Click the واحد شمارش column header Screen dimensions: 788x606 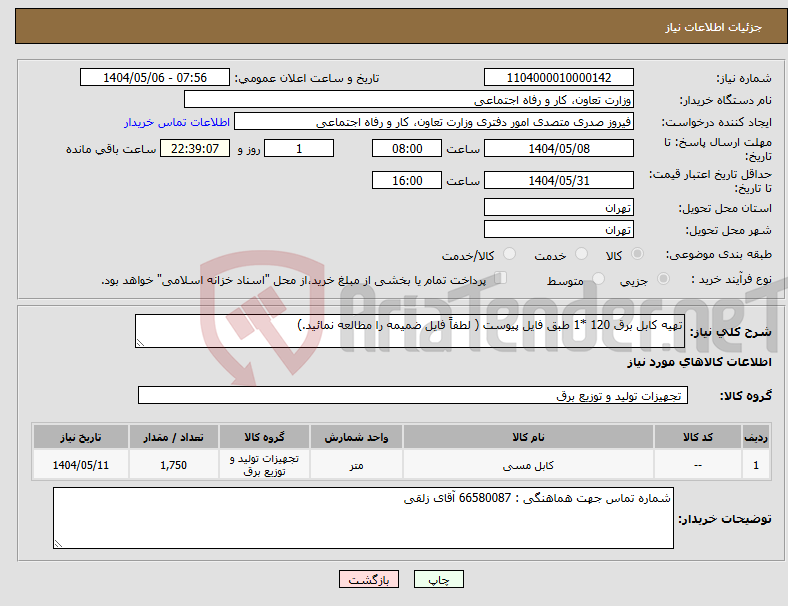click(x=356, y=437)
